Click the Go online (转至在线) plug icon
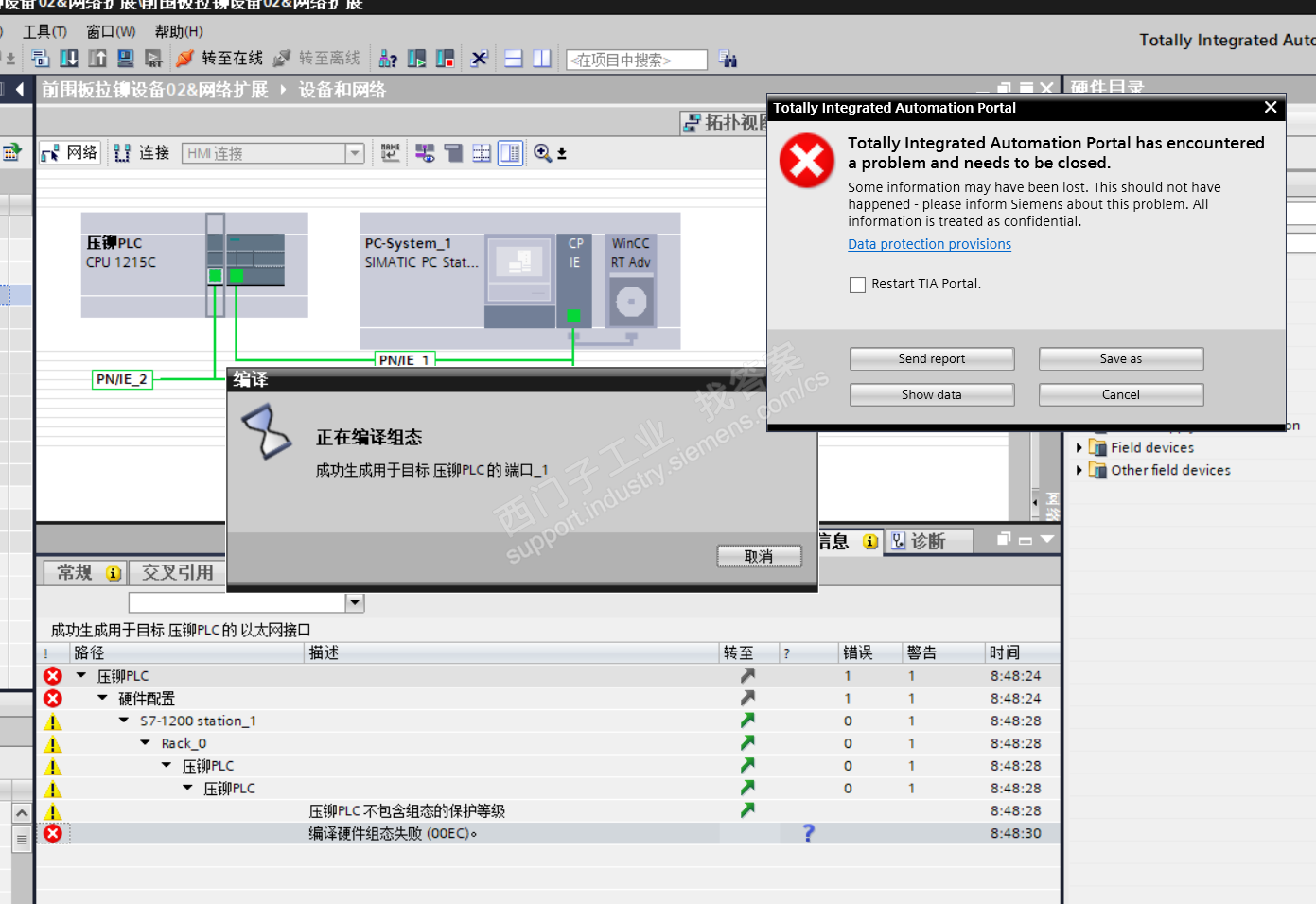1316x904 pixels. 185,59
